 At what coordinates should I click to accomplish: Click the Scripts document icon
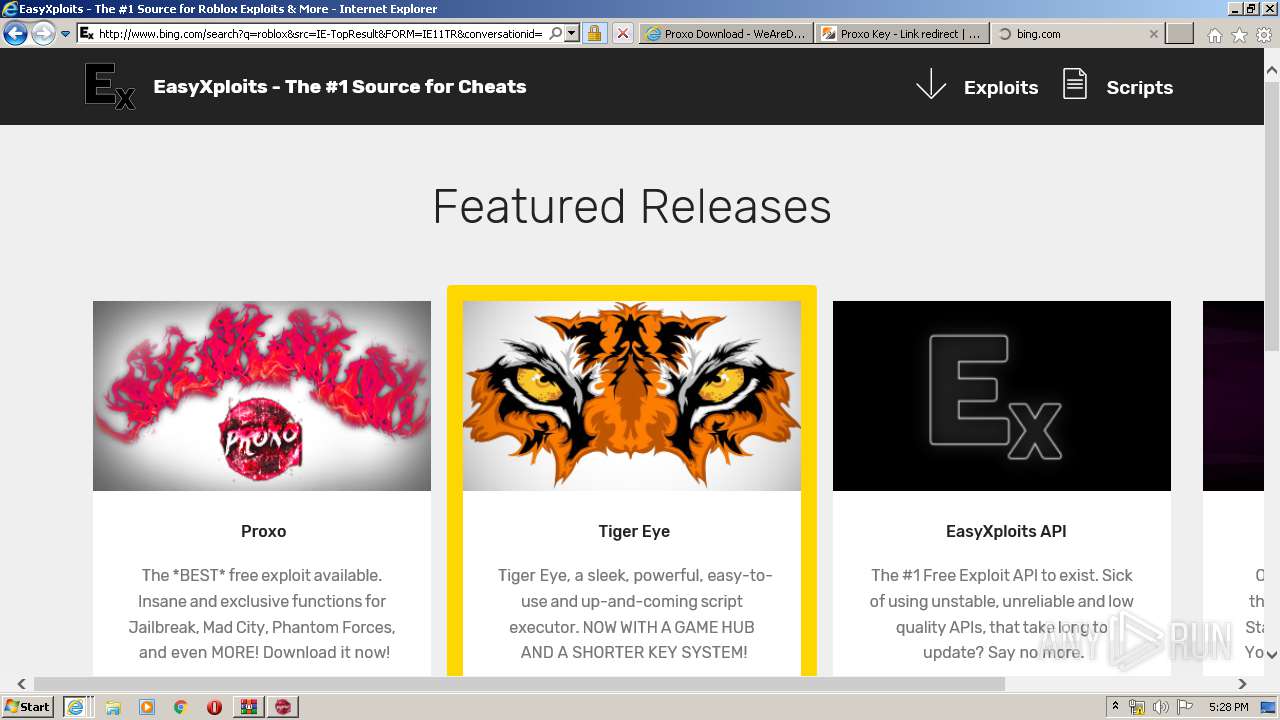point(1075,84)
